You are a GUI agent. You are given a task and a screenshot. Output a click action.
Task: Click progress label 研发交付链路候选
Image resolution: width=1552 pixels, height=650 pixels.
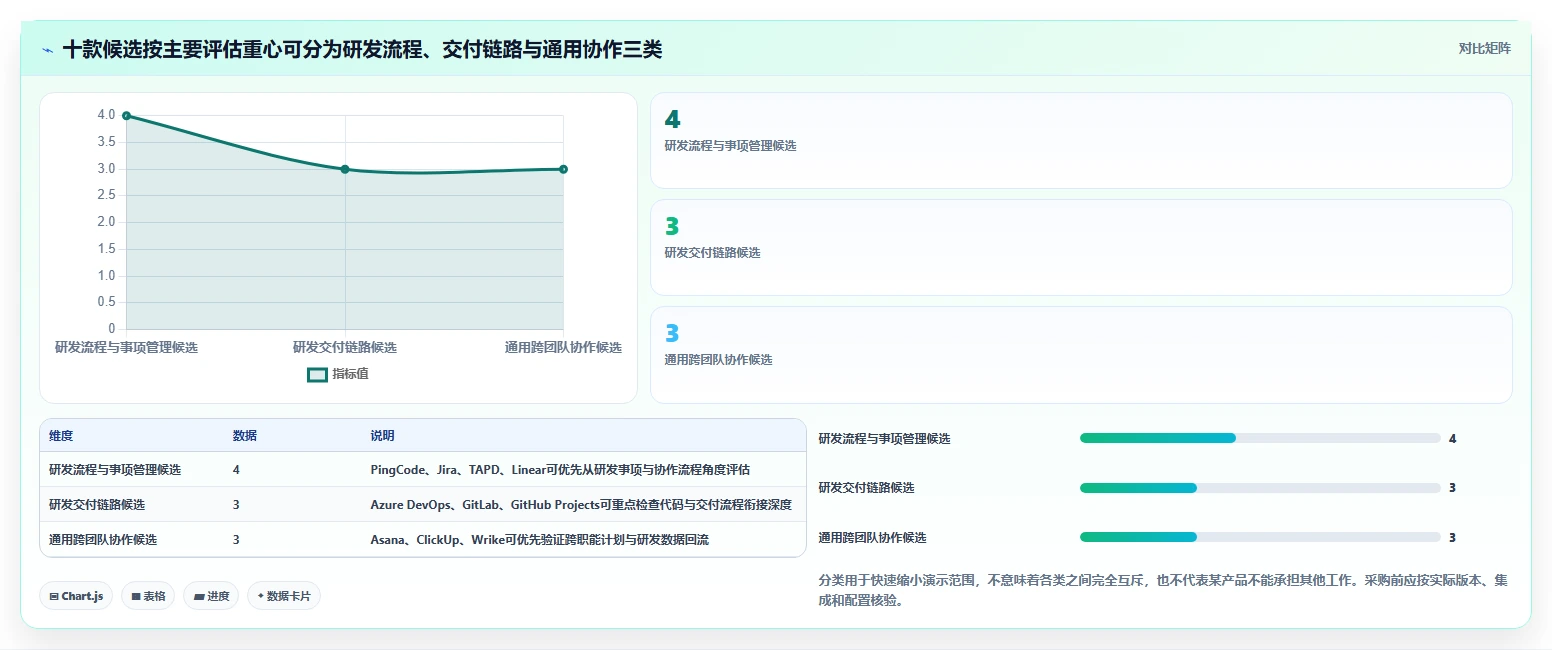click(866, 488)
